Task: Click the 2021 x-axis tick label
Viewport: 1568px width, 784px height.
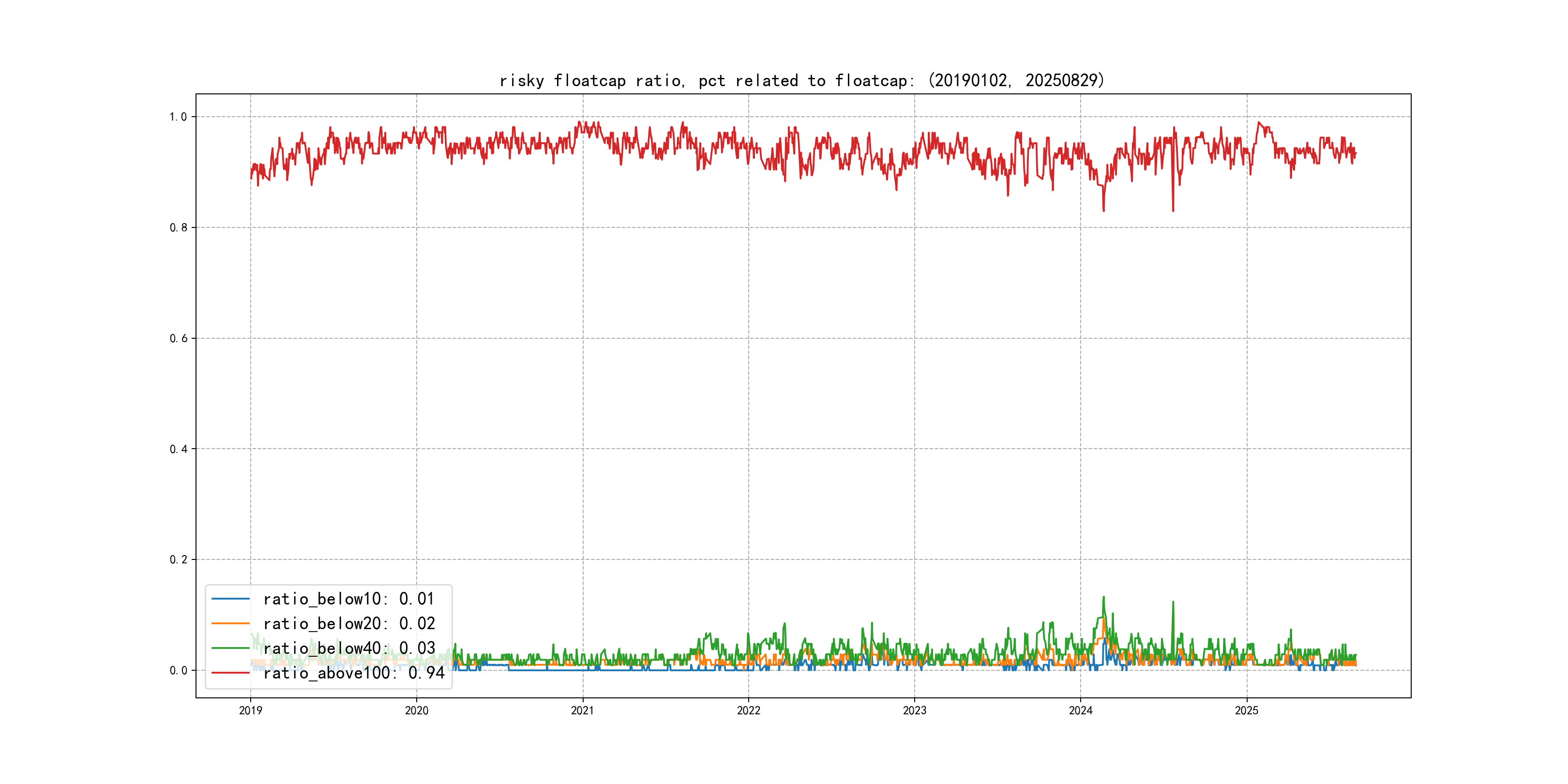Action: click(583, 710)
